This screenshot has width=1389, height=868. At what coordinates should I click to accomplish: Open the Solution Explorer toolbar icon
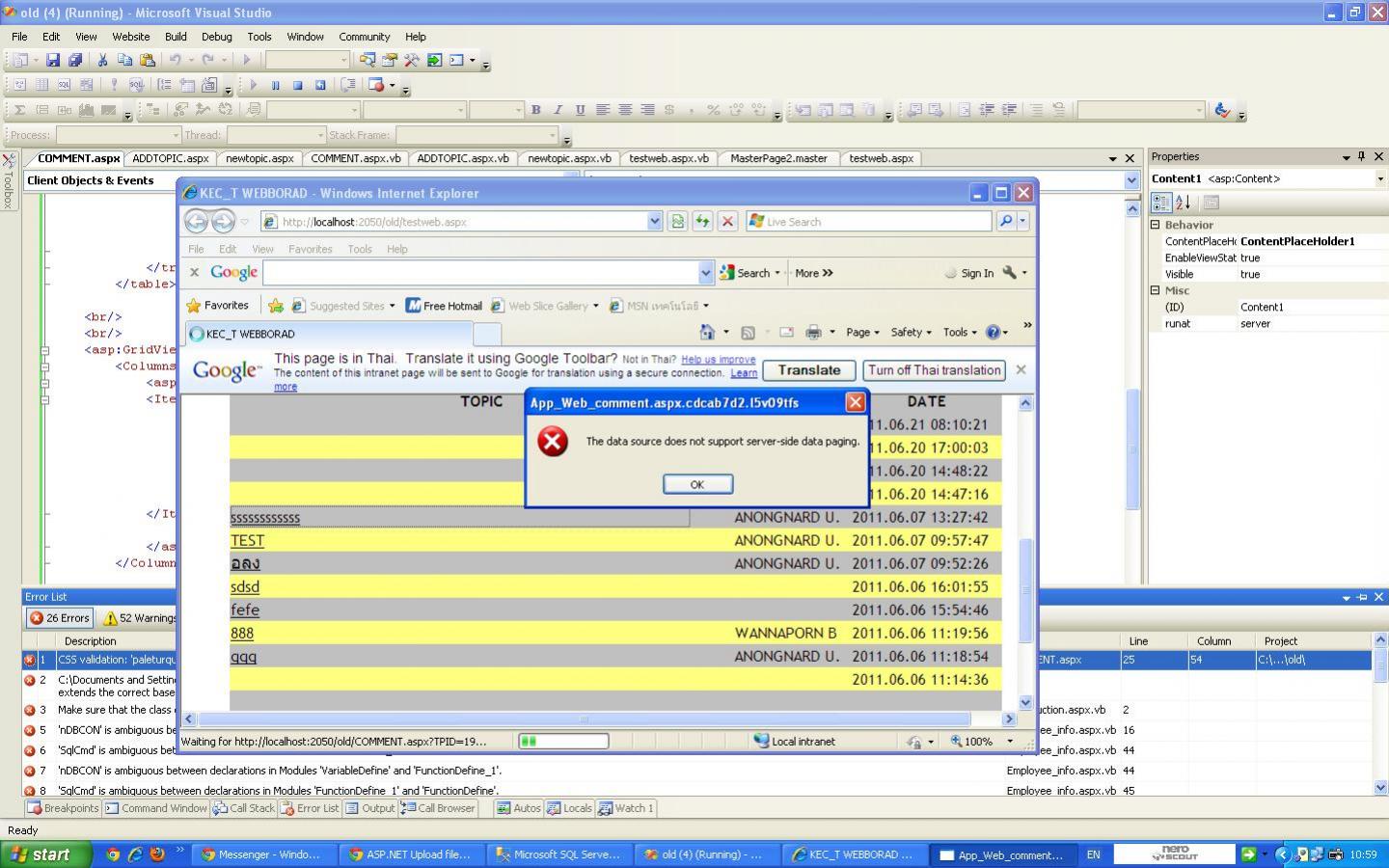point(368,60)
